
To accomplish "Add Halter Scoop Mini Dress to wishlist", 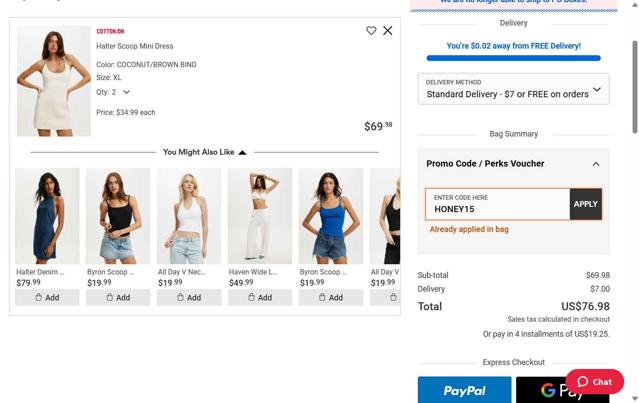I will click(371, 31).
